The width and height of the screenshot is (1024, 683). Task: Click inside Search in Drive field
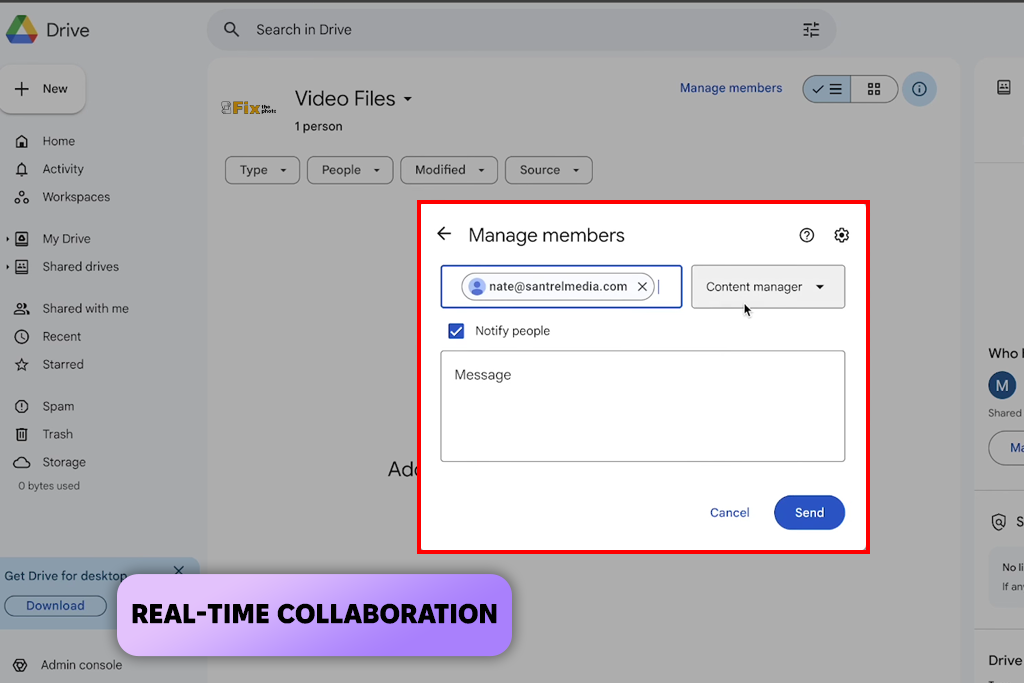point(521,29)
